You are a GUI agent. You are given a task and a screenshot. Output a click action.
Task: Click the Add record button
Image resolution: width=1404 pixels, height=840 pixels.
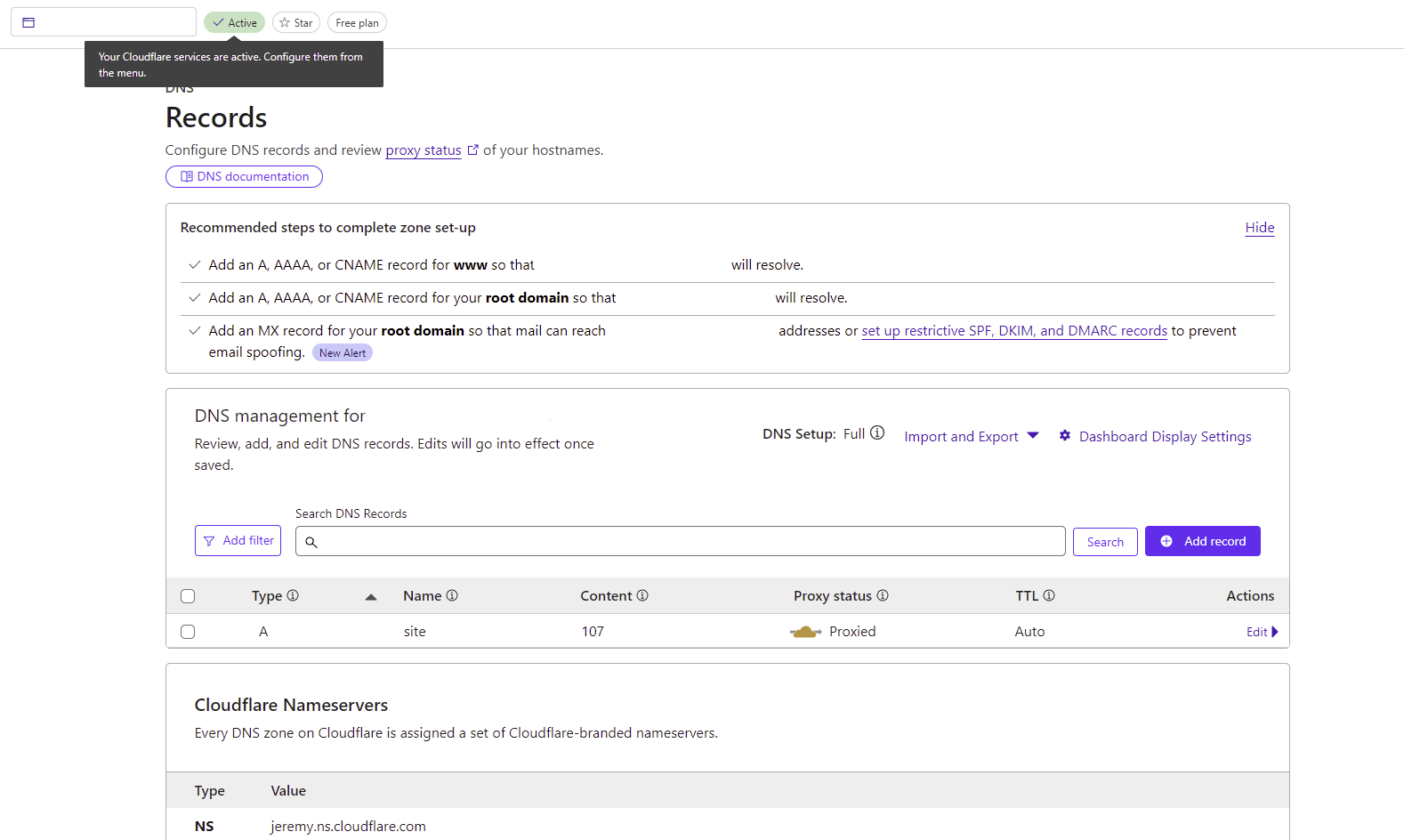pyautogui.click(x=1202, y=541)
